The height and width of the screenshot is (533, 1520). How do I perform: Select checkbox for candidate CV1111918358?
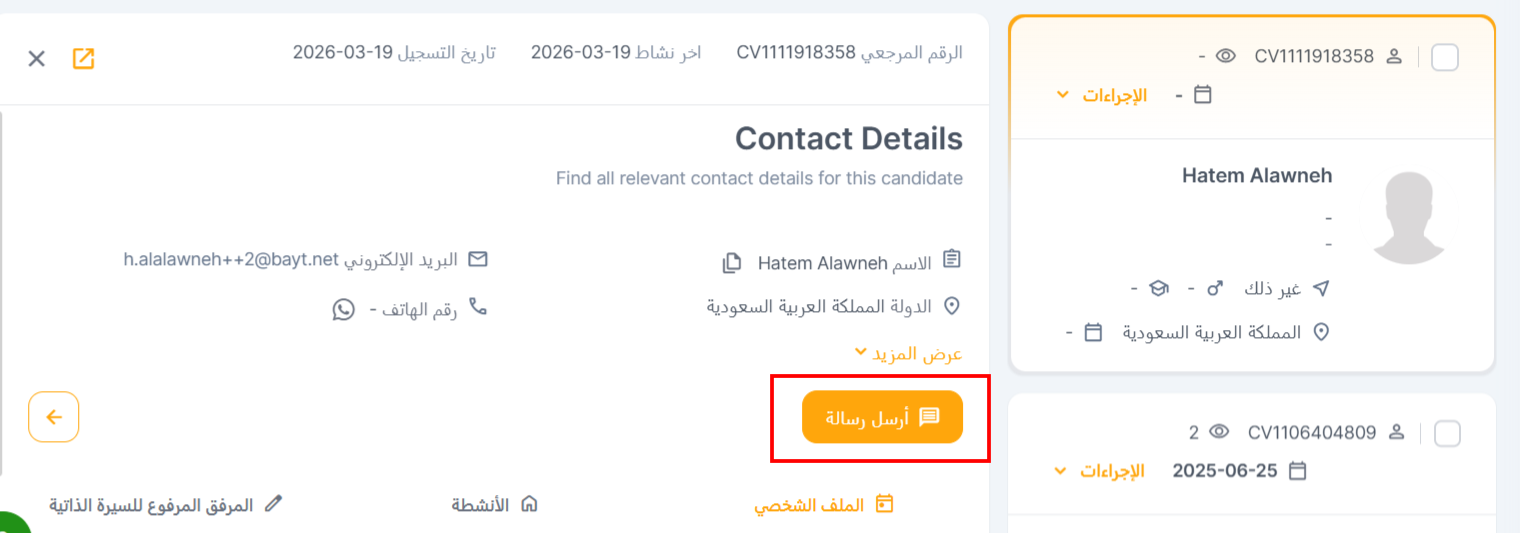tap(1445, 58)
